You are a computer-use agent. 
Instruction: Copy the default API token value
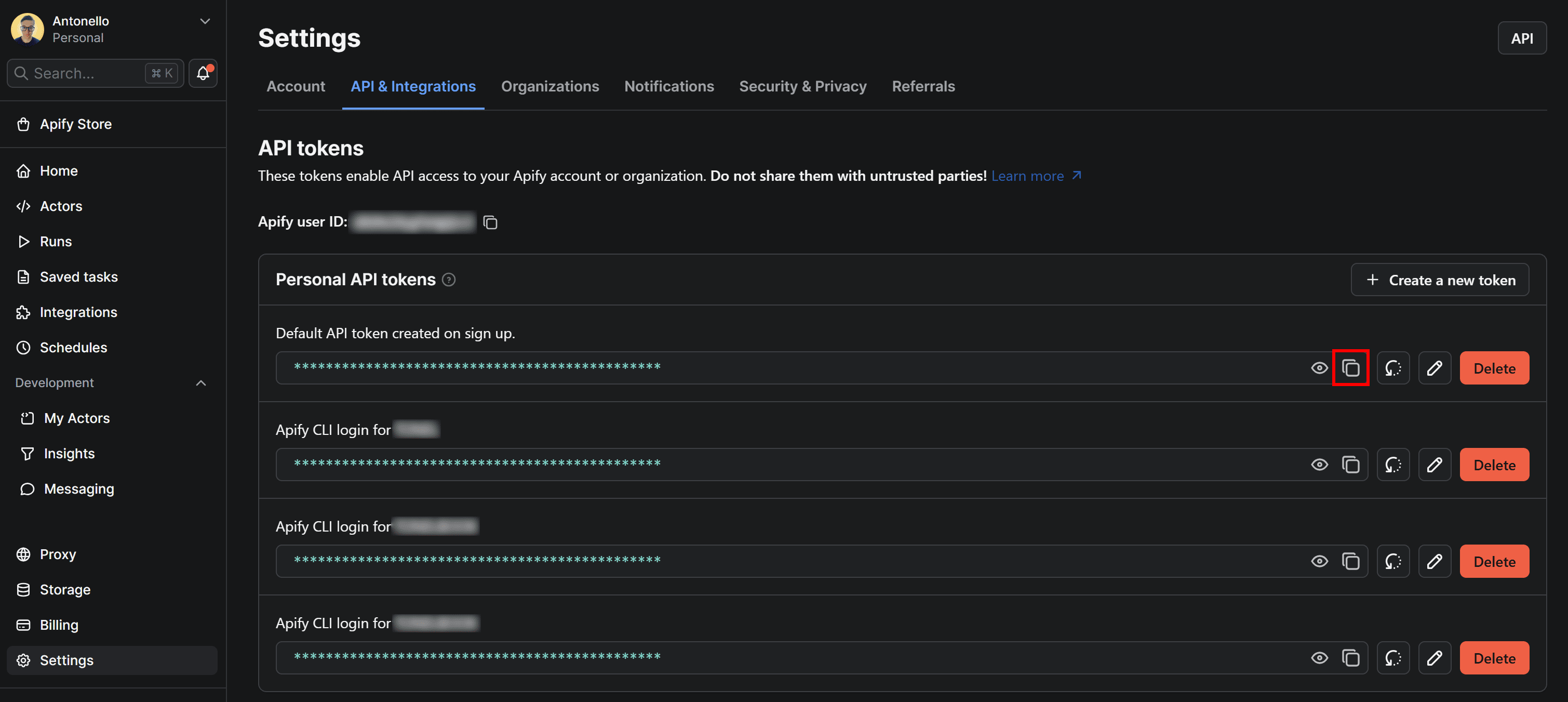click(x=1351, y=368)
